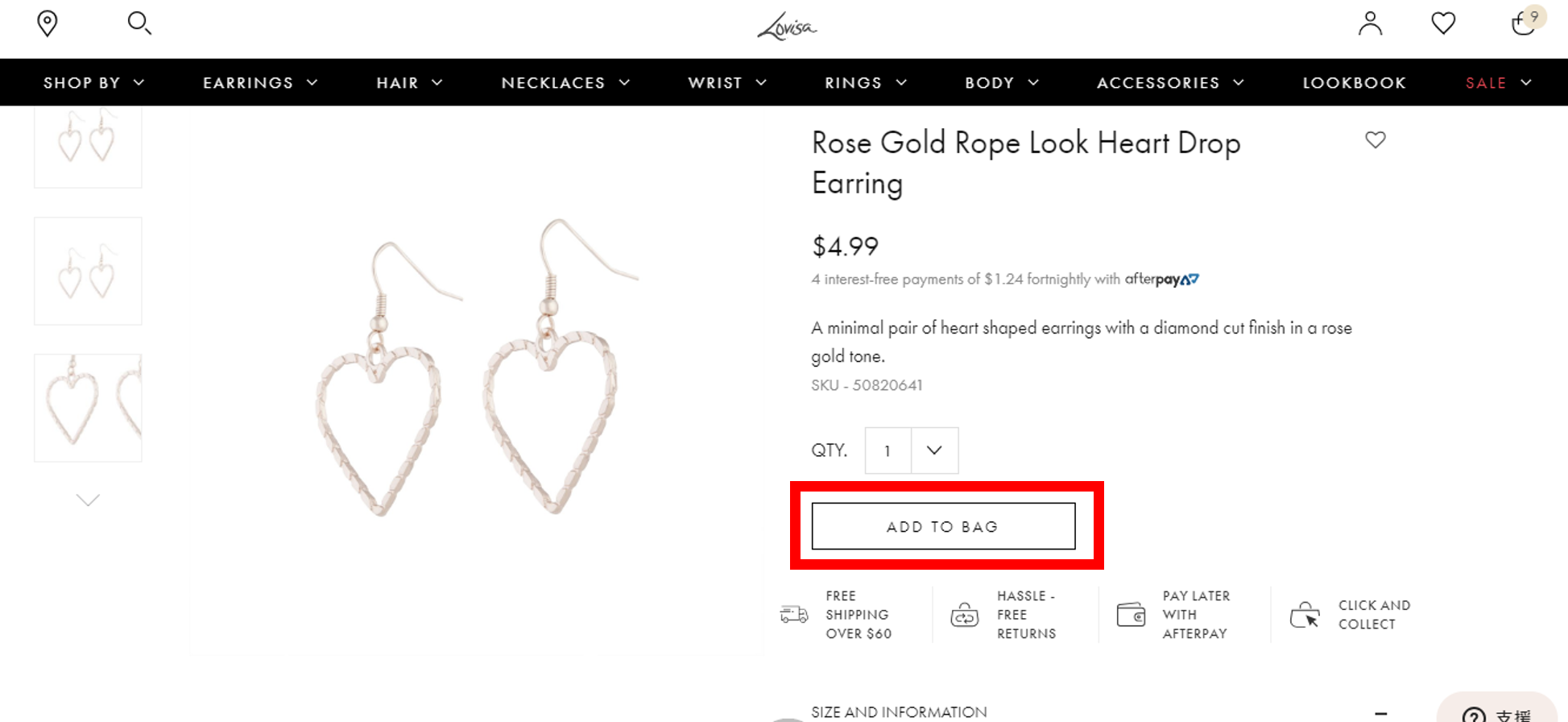Click the Afterpay logo link

[1161, 280]
